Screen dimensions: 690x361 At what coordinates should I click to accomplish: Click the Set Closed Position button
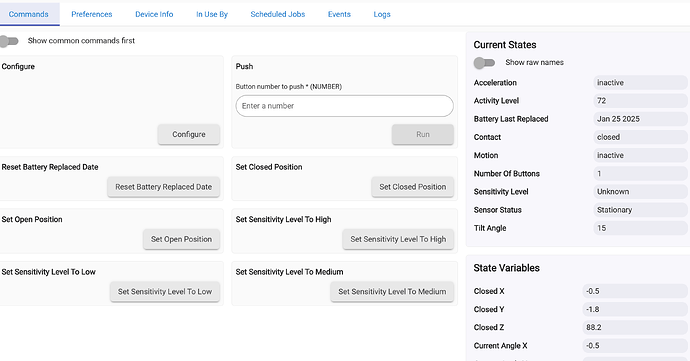[413, 187]
